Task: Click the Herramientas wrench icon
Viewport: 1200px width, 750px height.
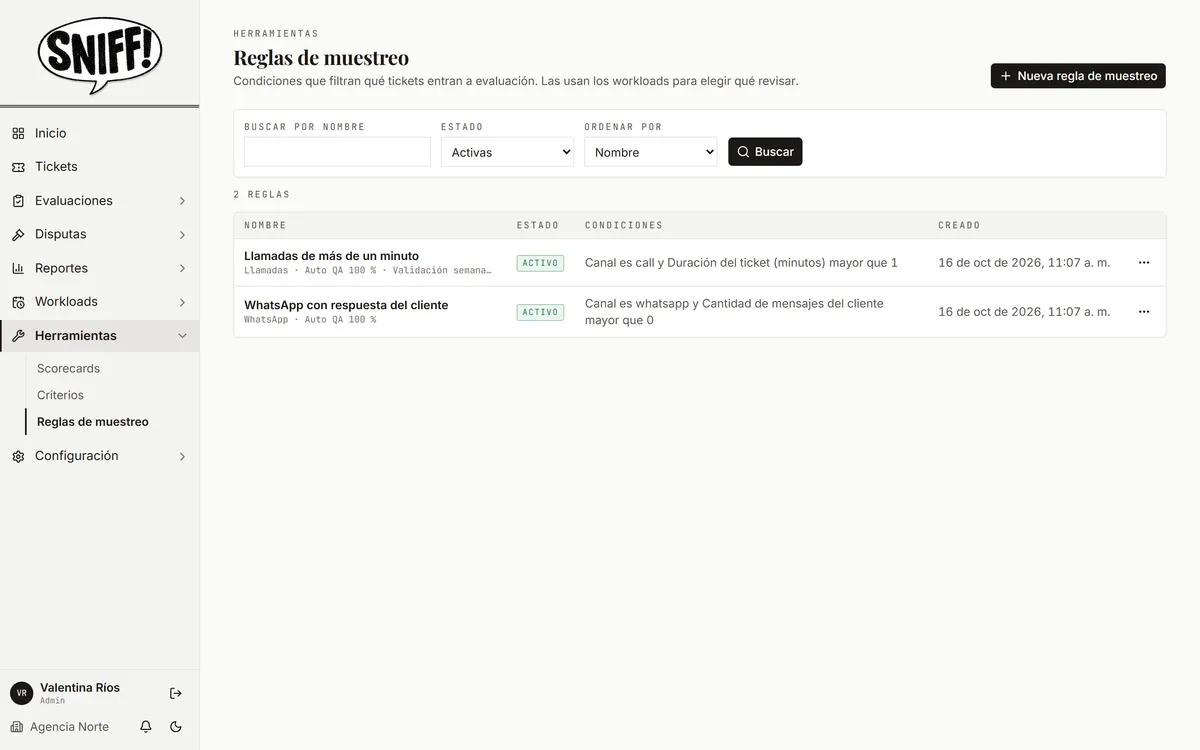Action: (x=18, y=336)
